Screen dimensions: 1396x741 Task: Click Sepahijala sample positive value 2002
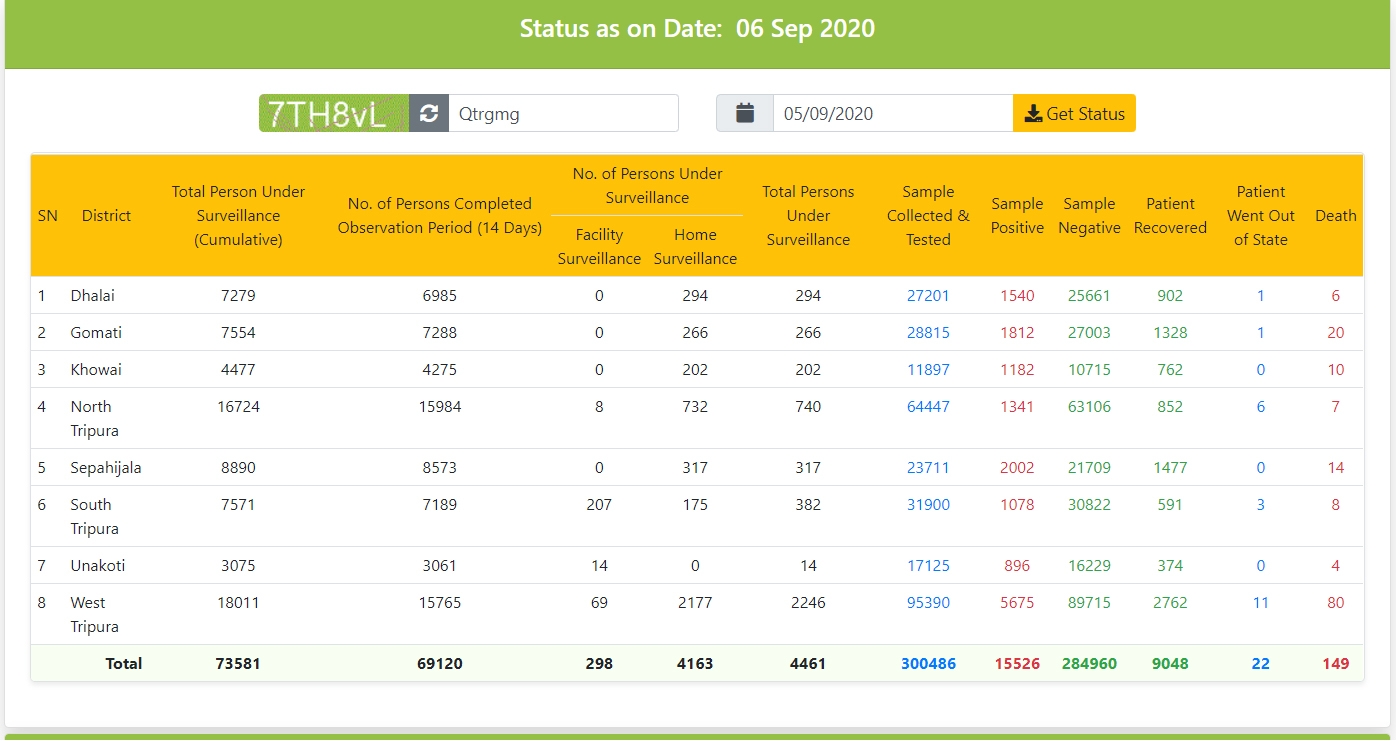pyautogui.click(x=1017, y=468)
